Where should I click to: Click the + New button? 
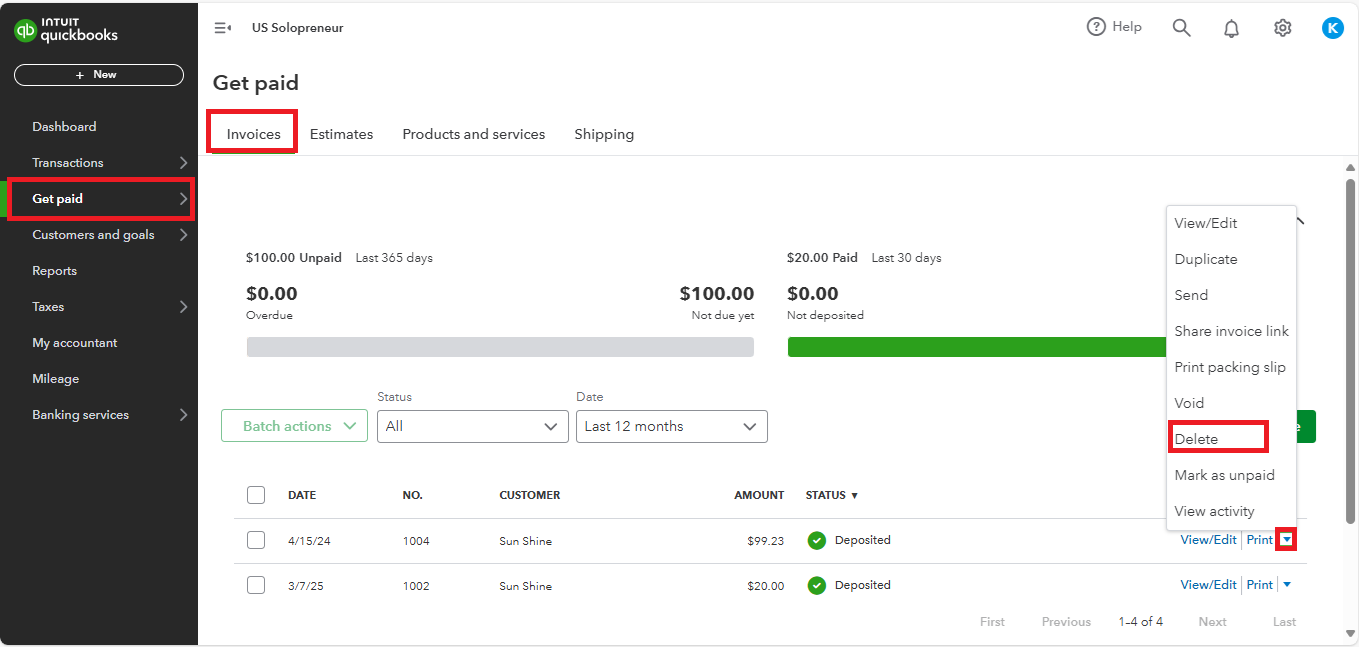[x=98, y=75]
